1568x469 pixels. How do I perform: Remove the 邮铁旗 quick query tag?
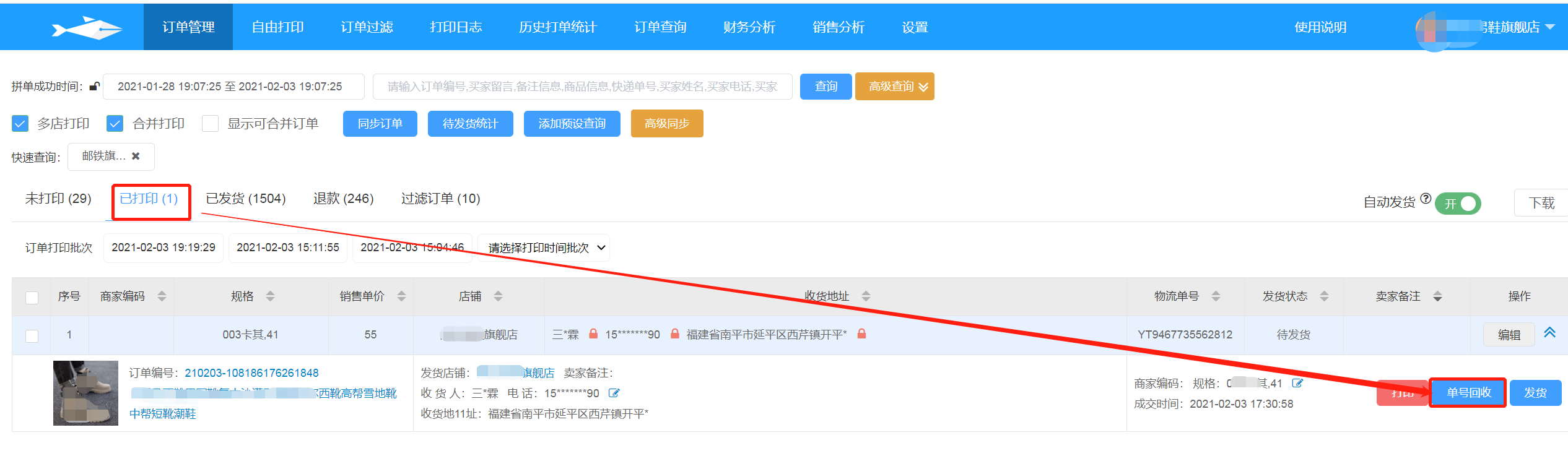point(136,156)
